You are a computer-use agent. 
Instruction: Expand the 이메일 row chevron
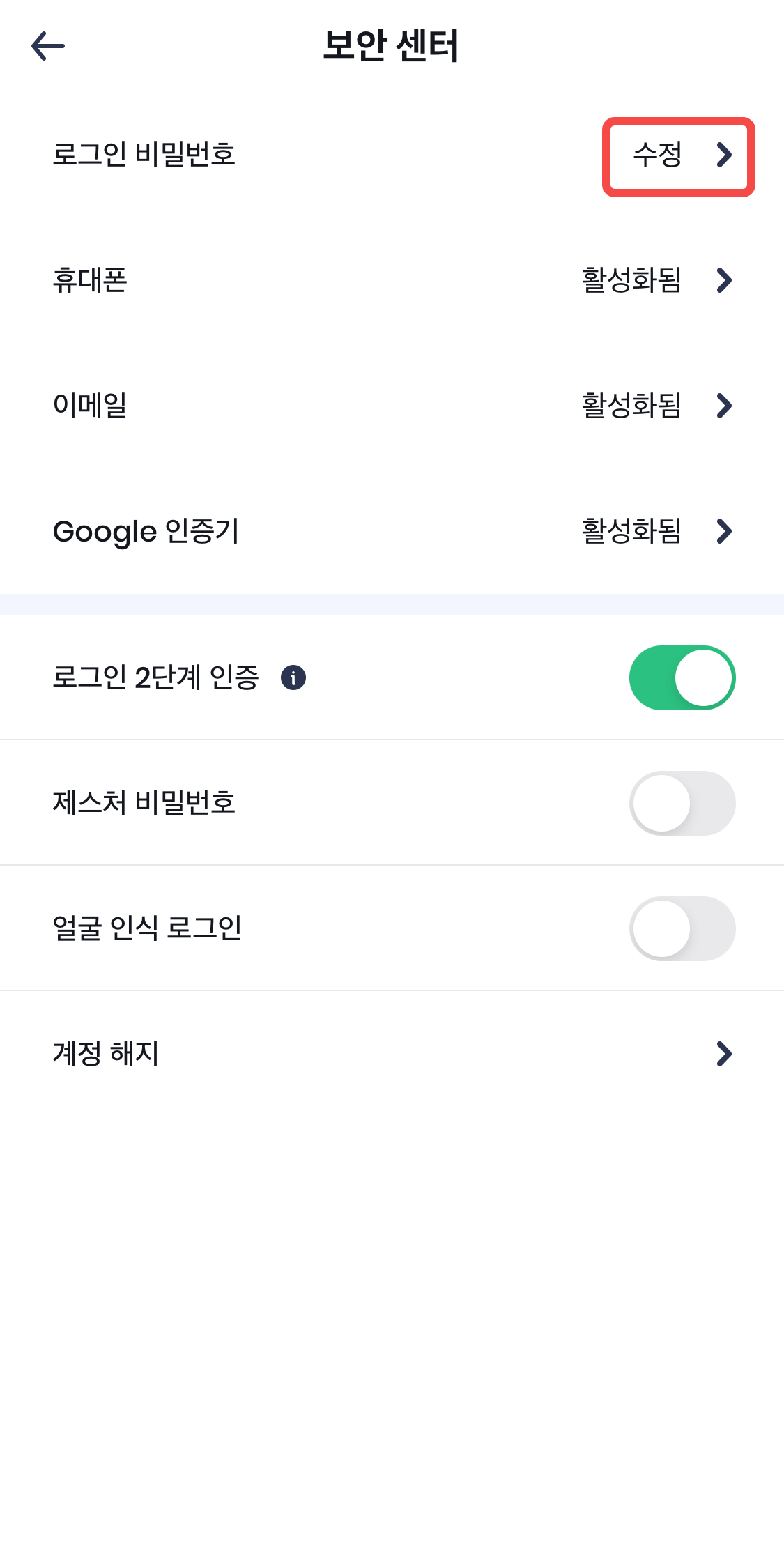click(725, 406)
